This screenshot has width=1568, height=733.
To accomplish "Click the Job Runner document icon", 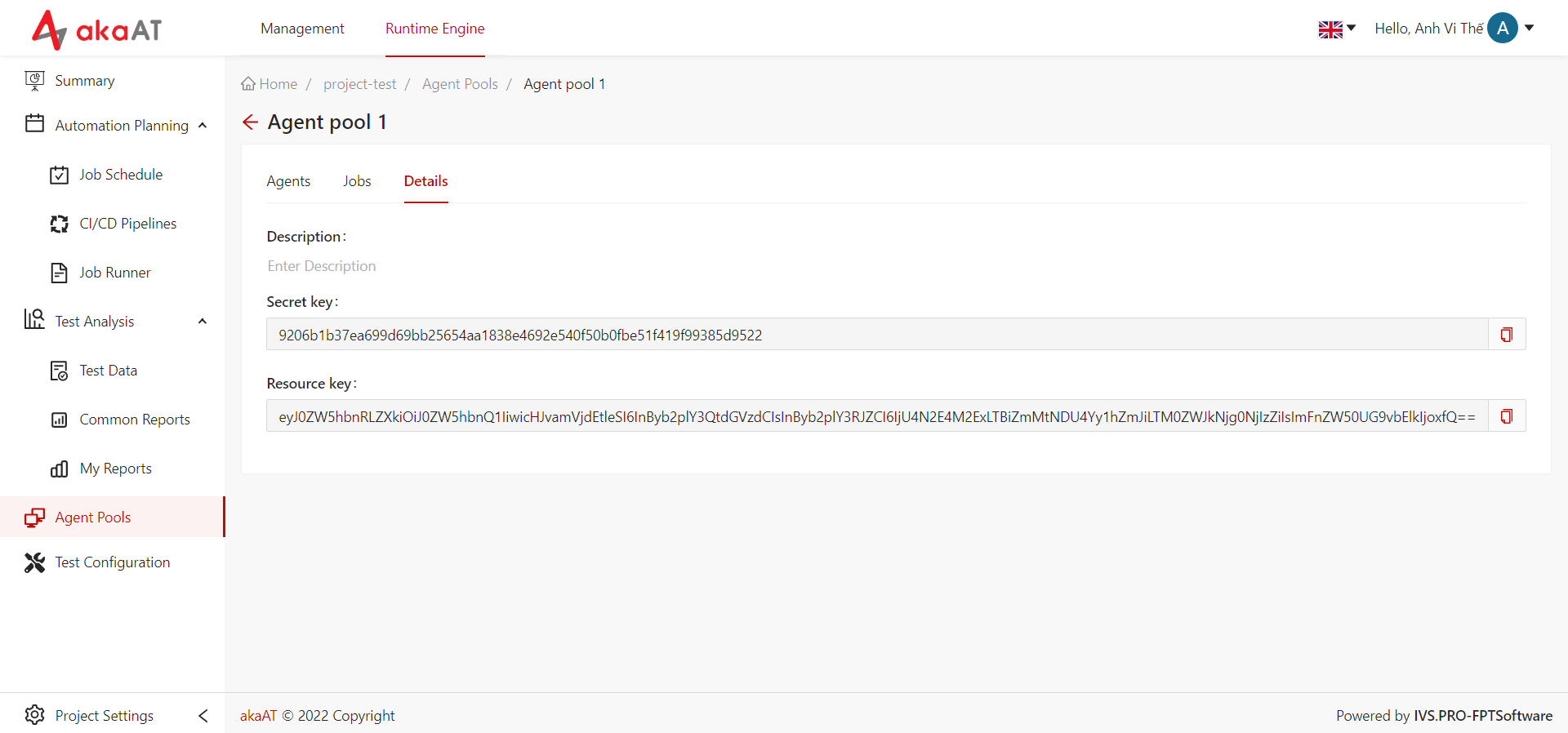I will click(x=59, y=273).
